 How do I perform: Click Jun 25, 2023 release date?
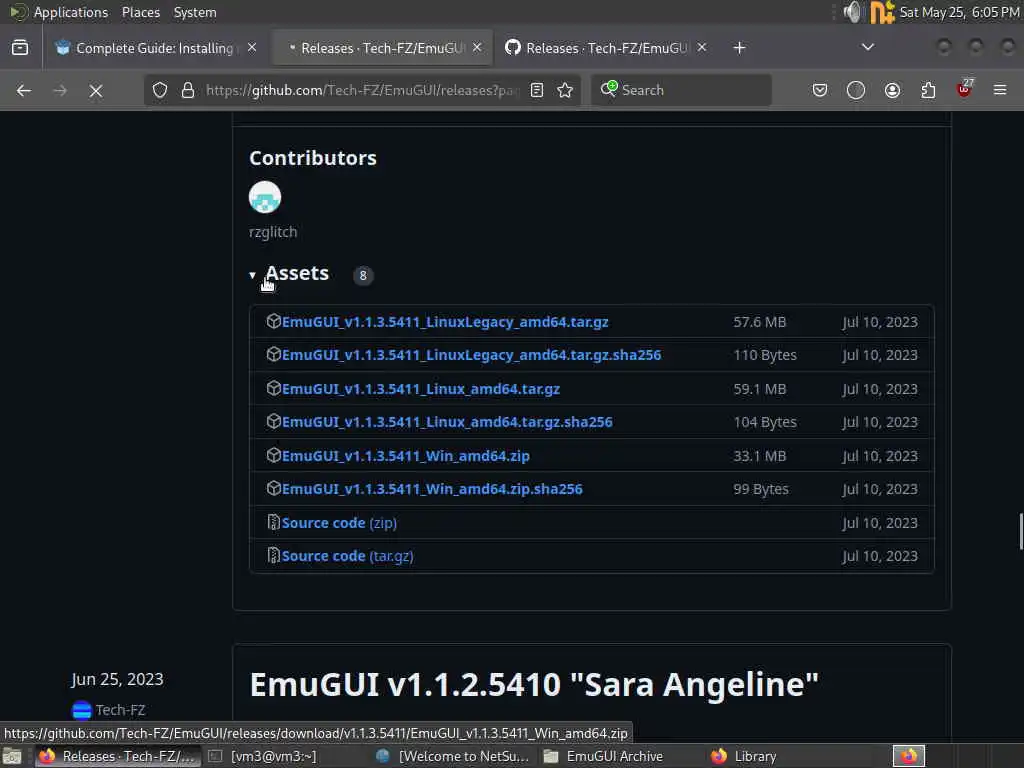click(x=118, y=679)
